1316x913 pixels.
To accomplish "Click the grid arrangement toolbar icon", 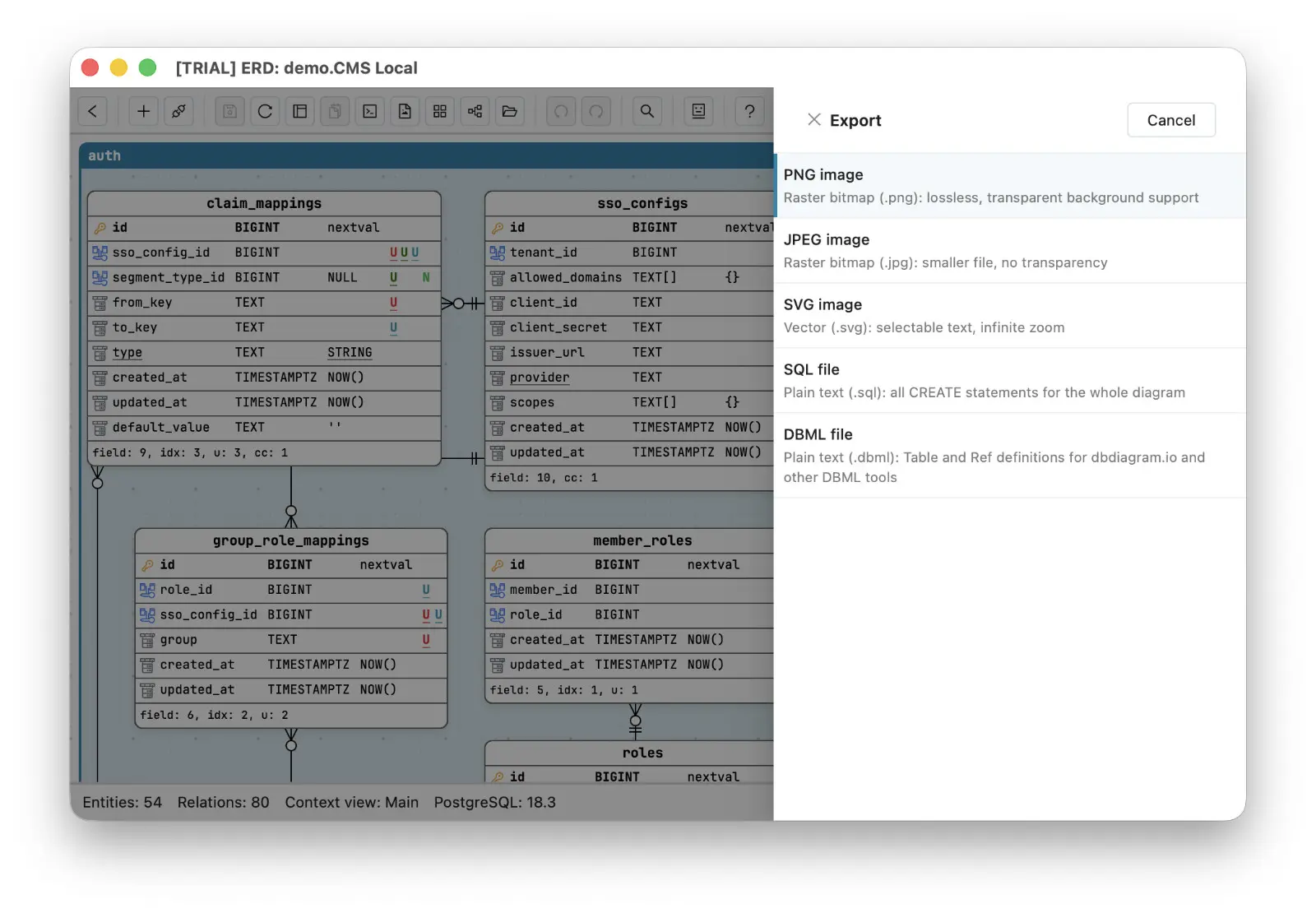I will coord(440,111).
